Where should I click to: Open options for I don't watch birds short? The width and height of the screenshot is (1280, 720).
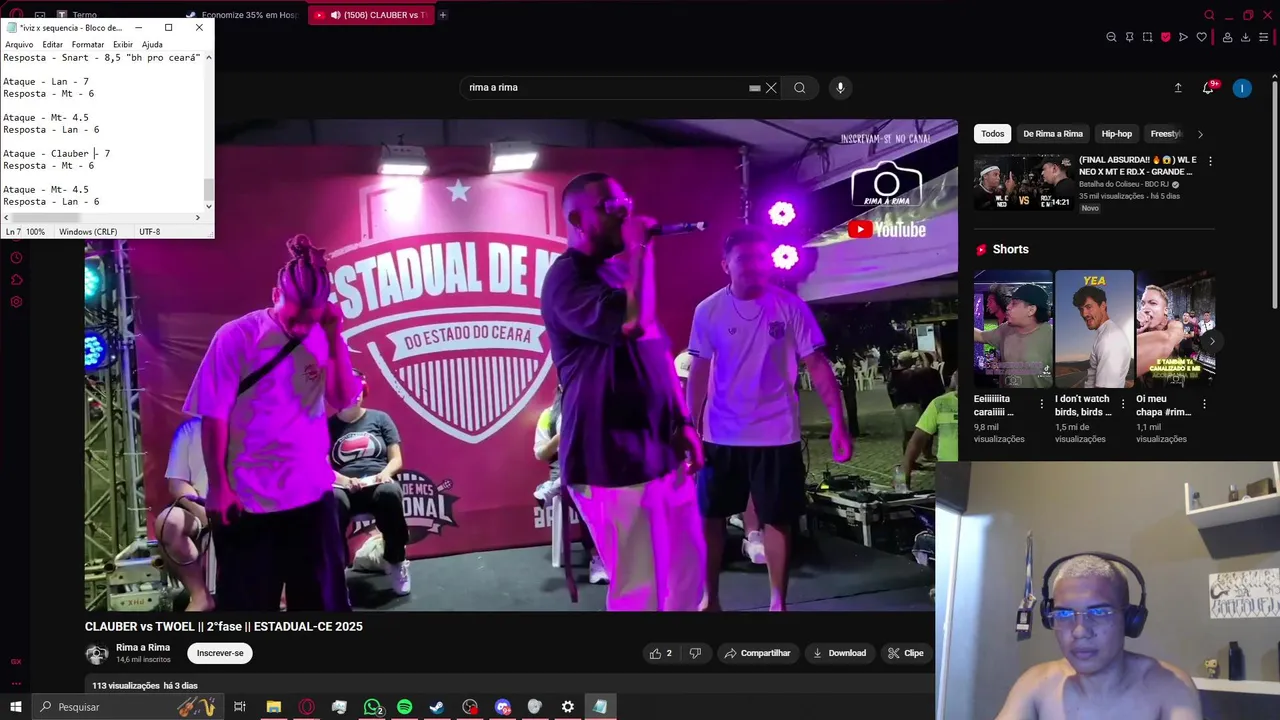click(x=1123, y=404)
